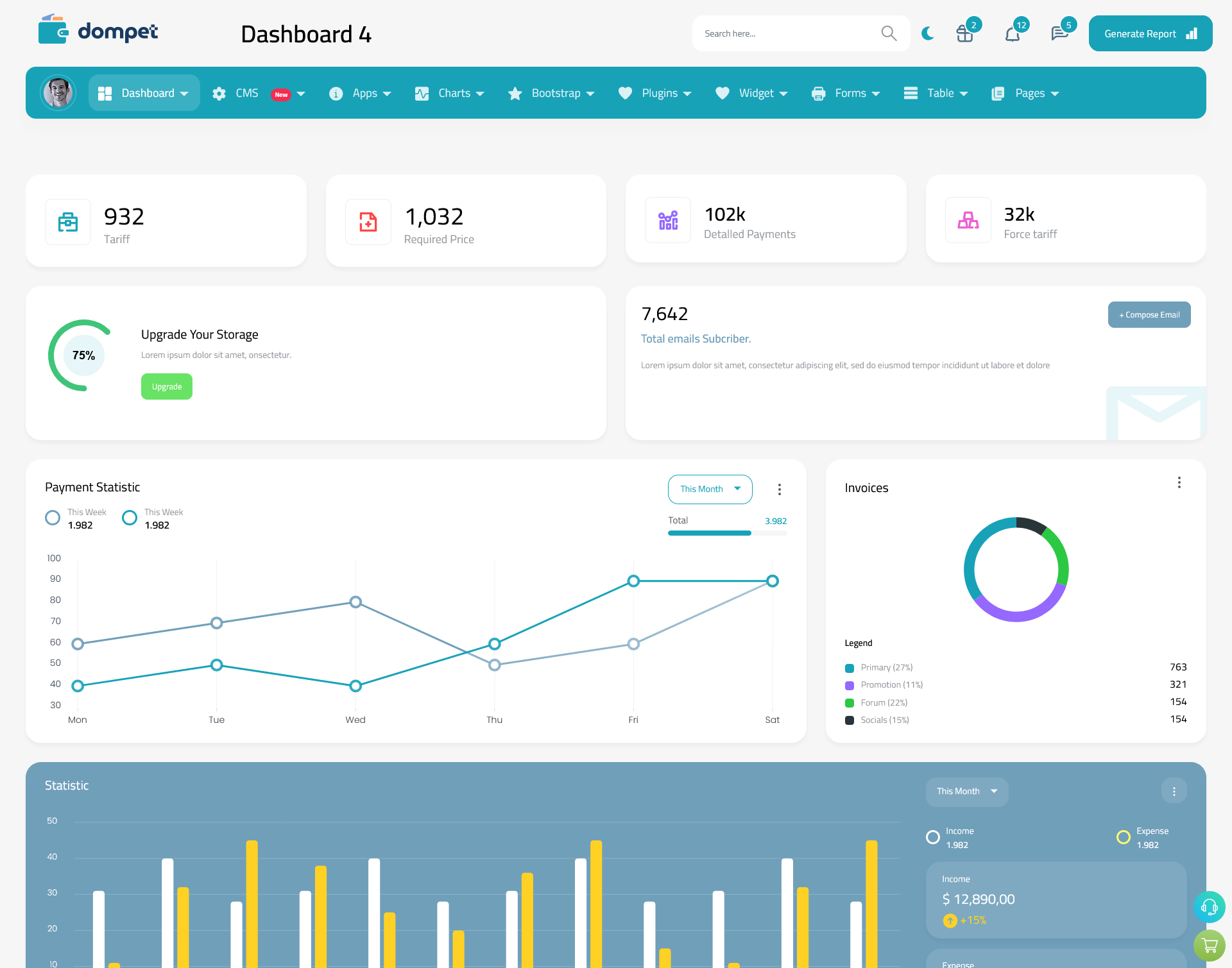Click the notifications bell icon
The image size is (1232, 968).
1012,33
